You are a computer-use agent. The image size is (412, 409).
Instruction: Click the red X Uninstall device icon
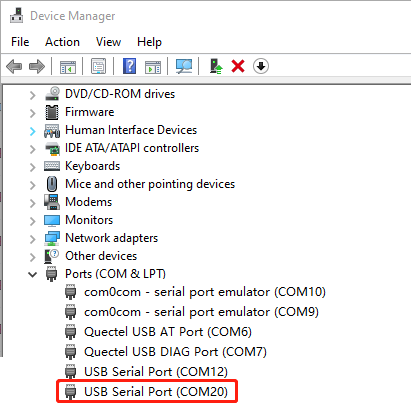(238, 66)
